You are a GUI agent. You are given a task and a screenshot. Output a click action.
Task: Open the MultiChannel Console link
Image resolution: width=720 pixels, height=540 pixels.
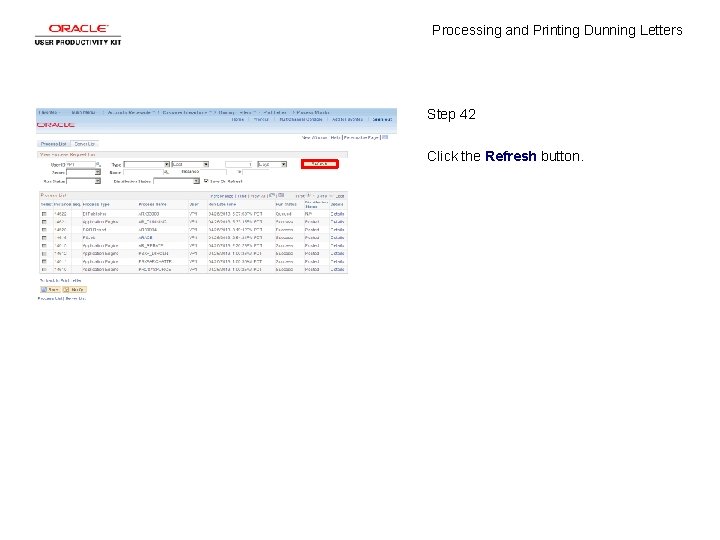point(301,119)
